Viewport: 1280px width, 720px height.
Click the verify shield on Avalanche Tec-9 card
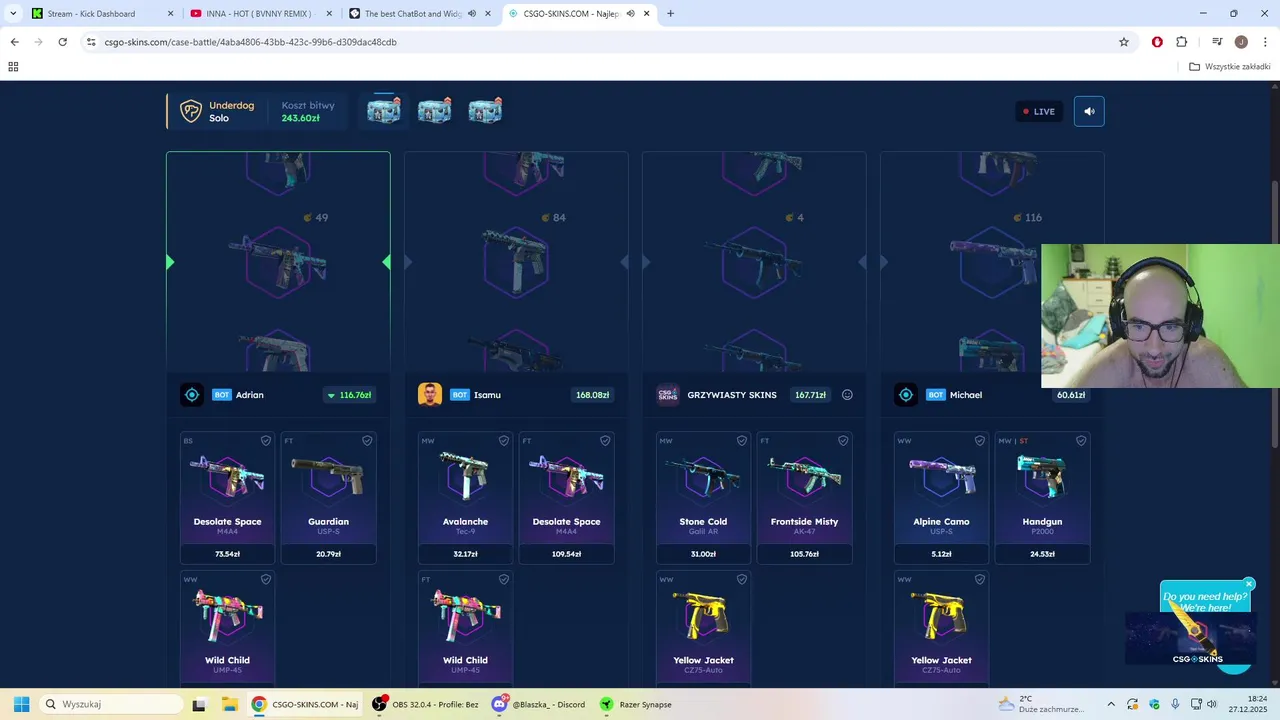(504, 440)
